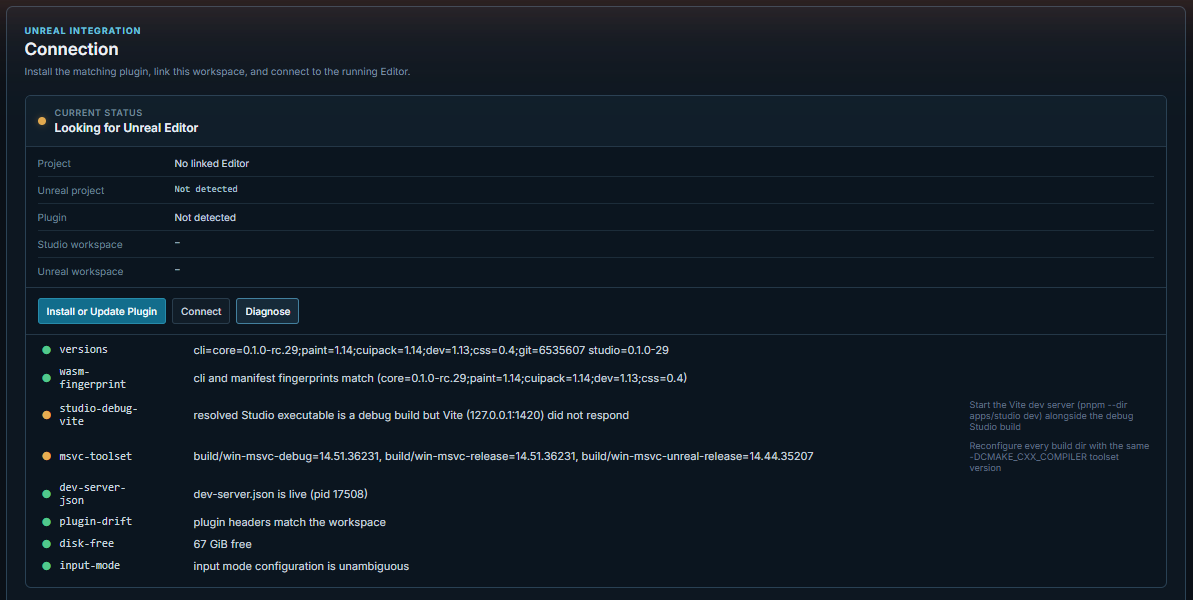This screenshot has width=1193, height=600.
Task: Click 'cli and manifest fingerprints match' message
Action: (x=440, y=378)
